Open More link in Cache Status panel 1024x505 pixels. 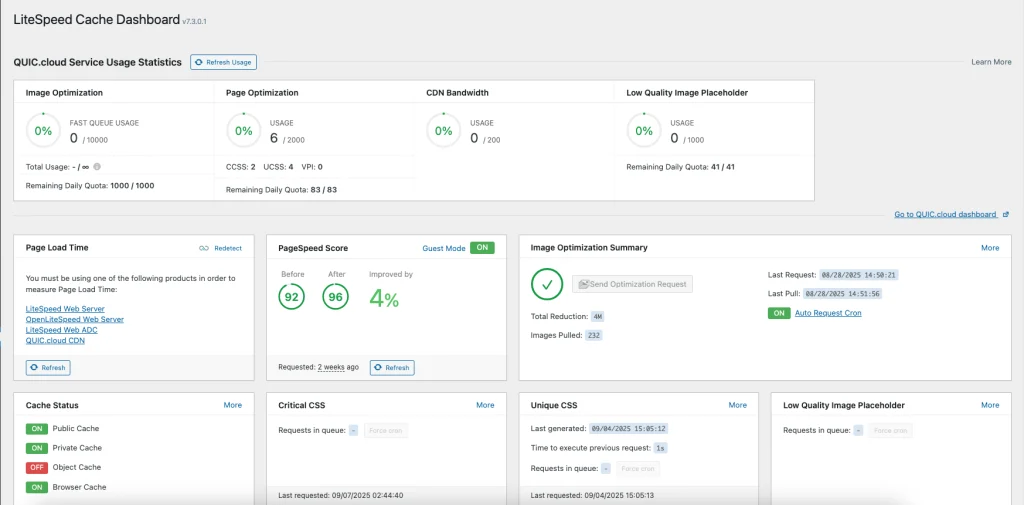pyautogui.click(x=232, y=405)
